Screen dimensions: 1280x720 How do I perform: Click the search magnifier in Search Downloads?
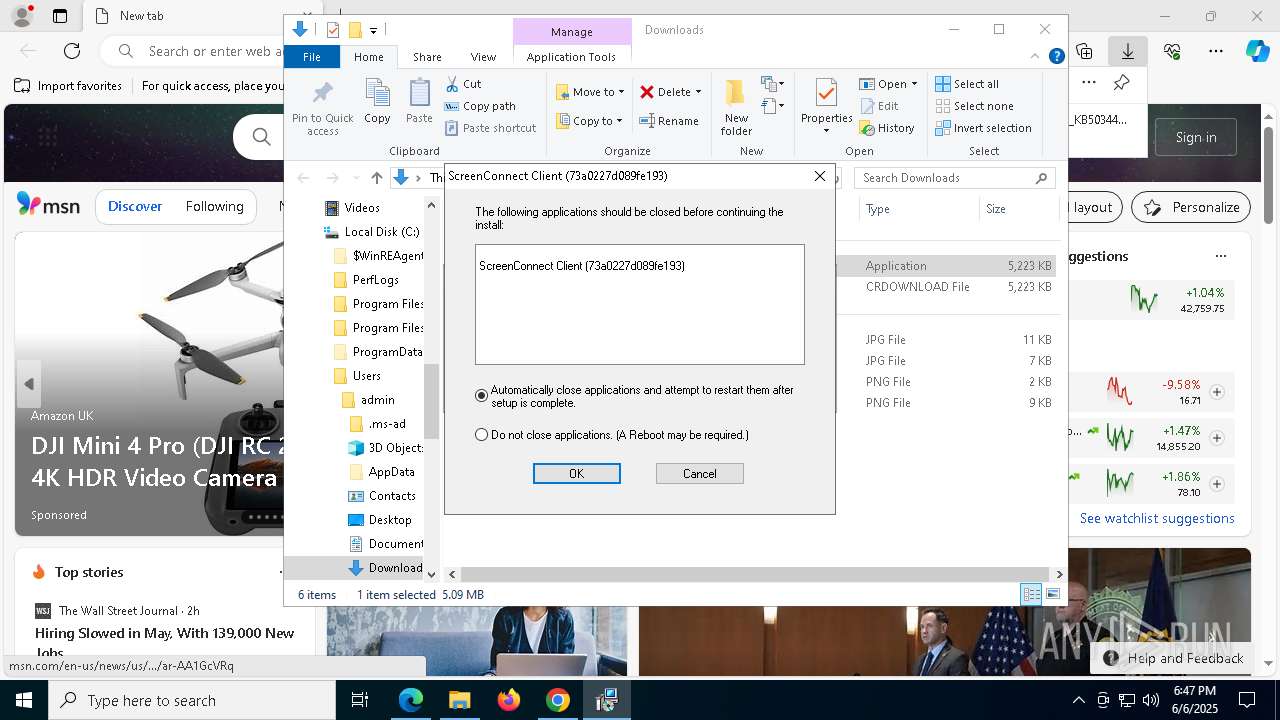tap(1041, 178)
